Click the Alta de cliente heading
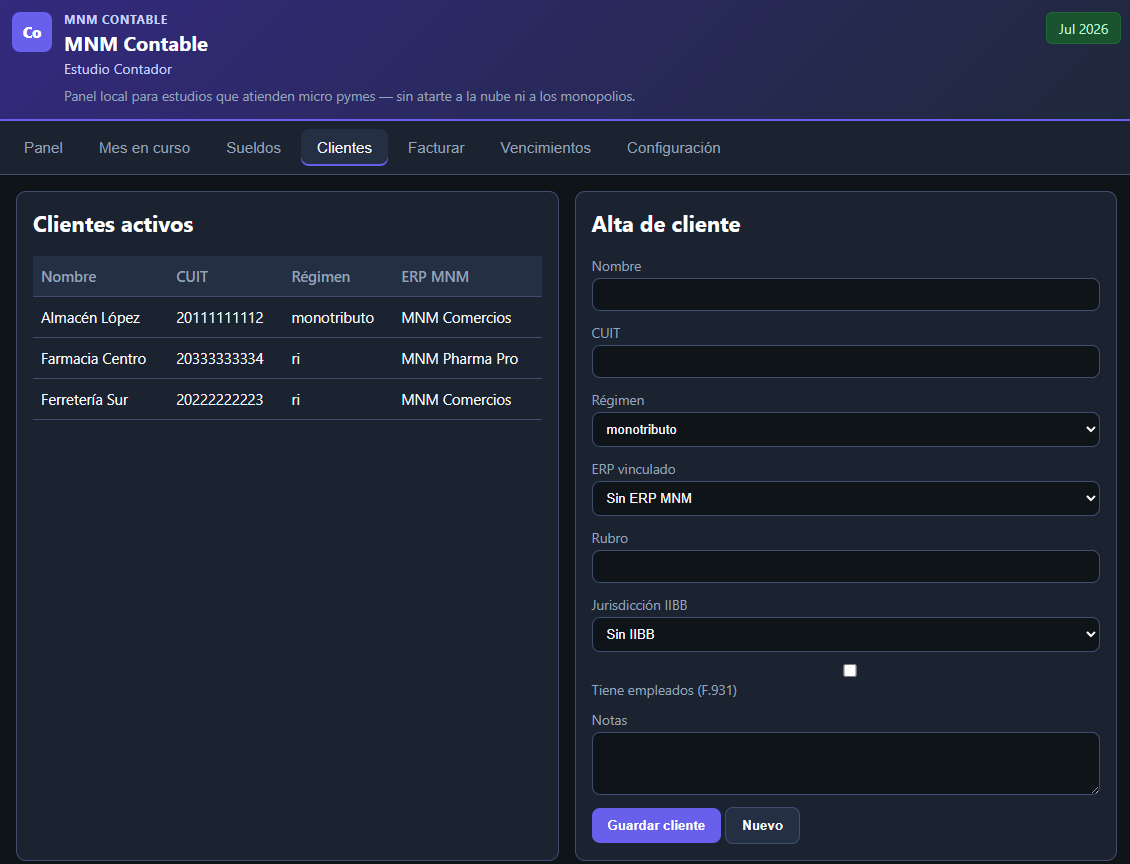This screenshot has width=1130, height=864. [x=666, y=225]
